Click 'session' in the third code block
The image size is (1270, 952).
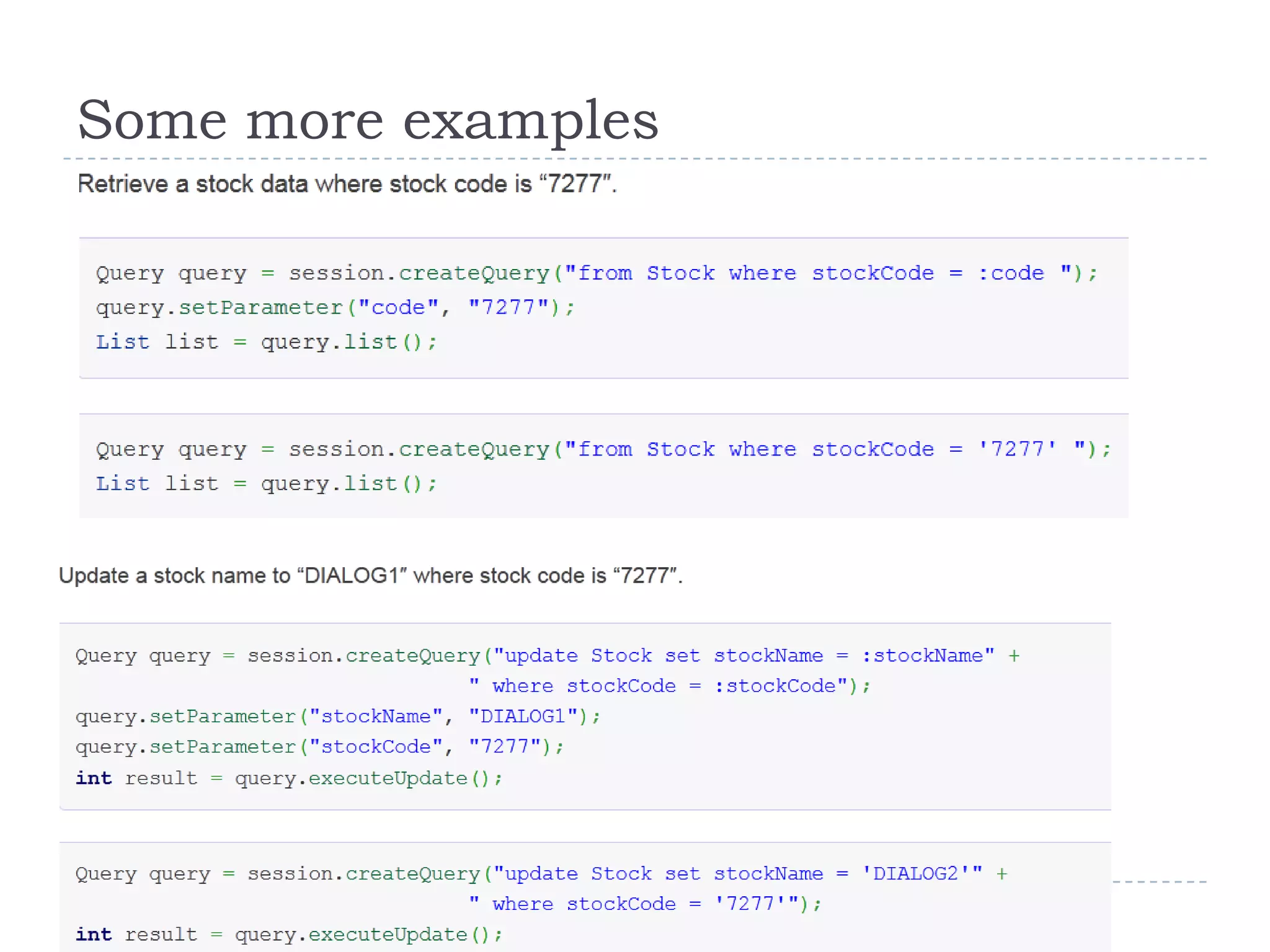click(290, 656)
